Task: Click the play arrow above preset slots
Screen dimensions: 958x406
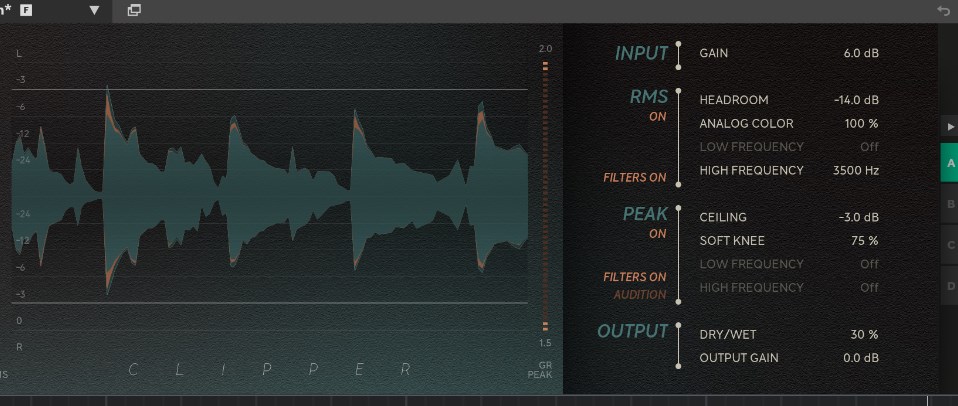Action: (x=949, y=128)
